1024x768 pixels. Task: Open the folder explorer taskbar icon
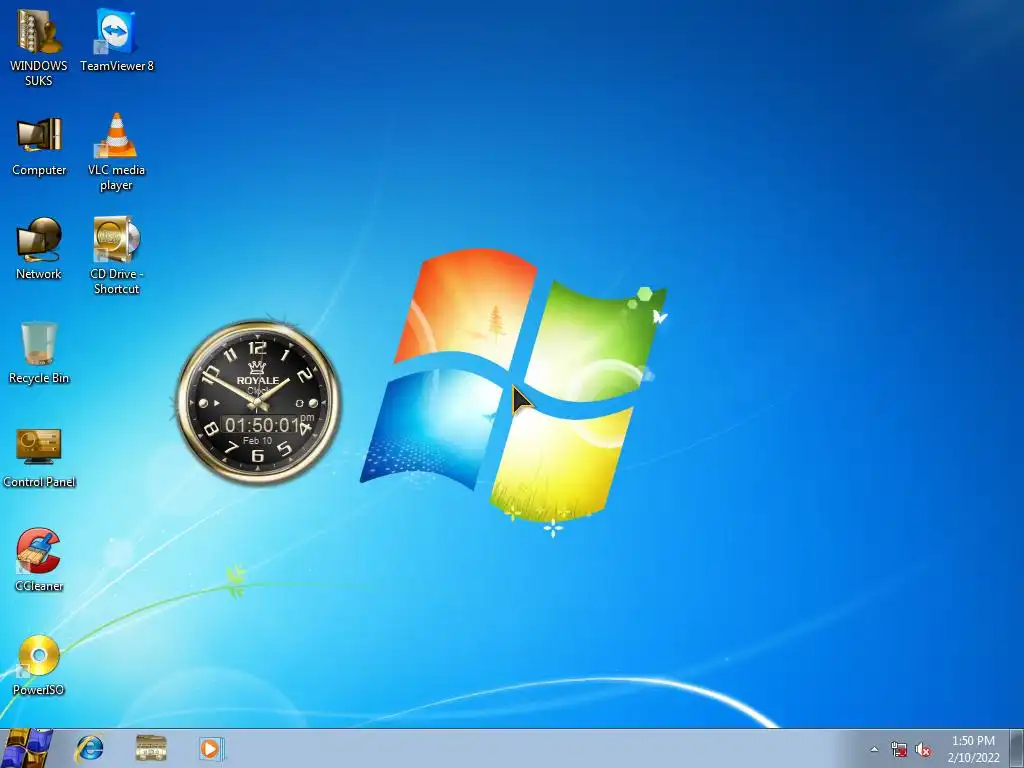point(151,748)
